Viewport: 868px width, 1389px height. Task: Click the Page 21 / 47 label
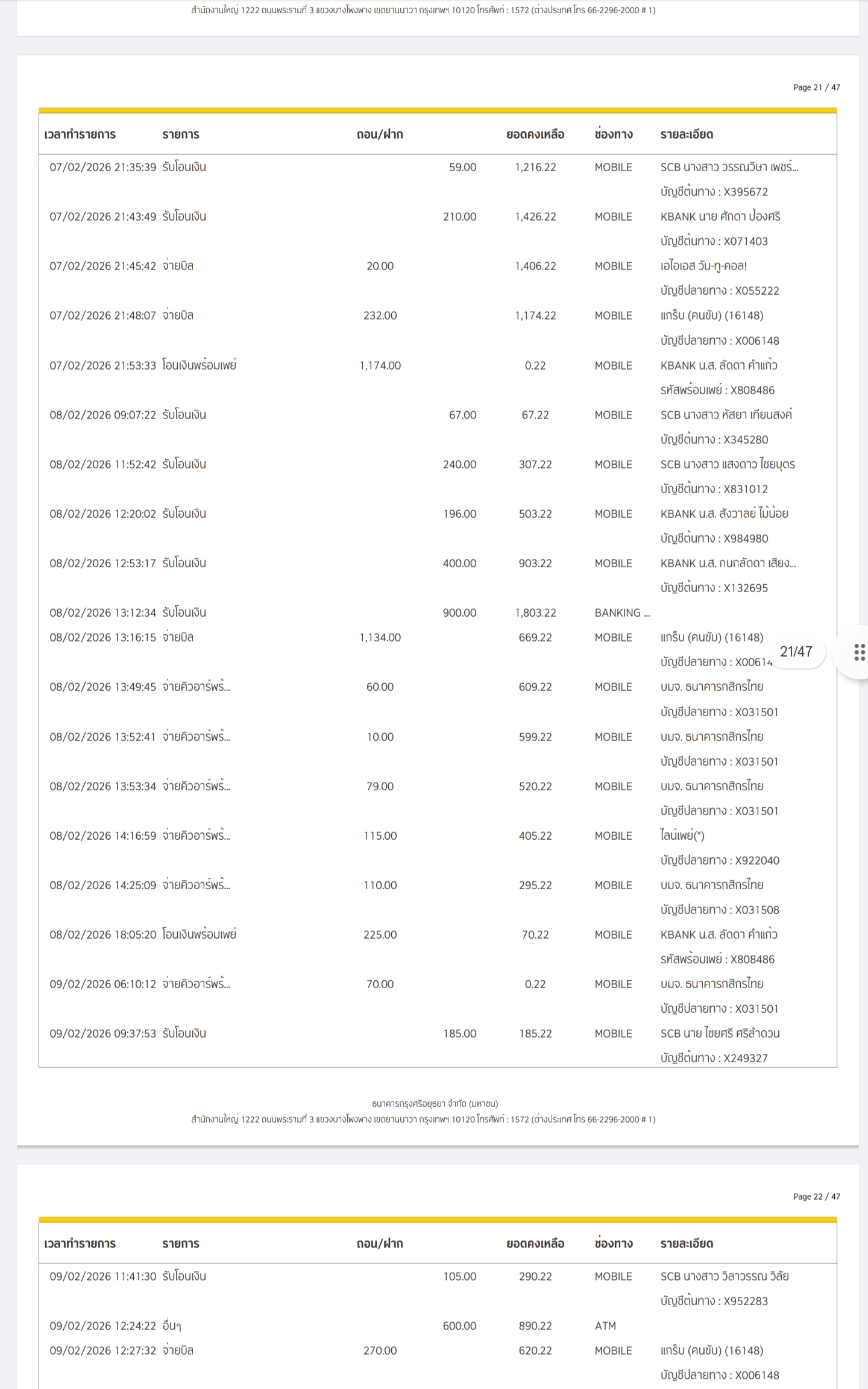pyautogui.click(x=816, y=87)
